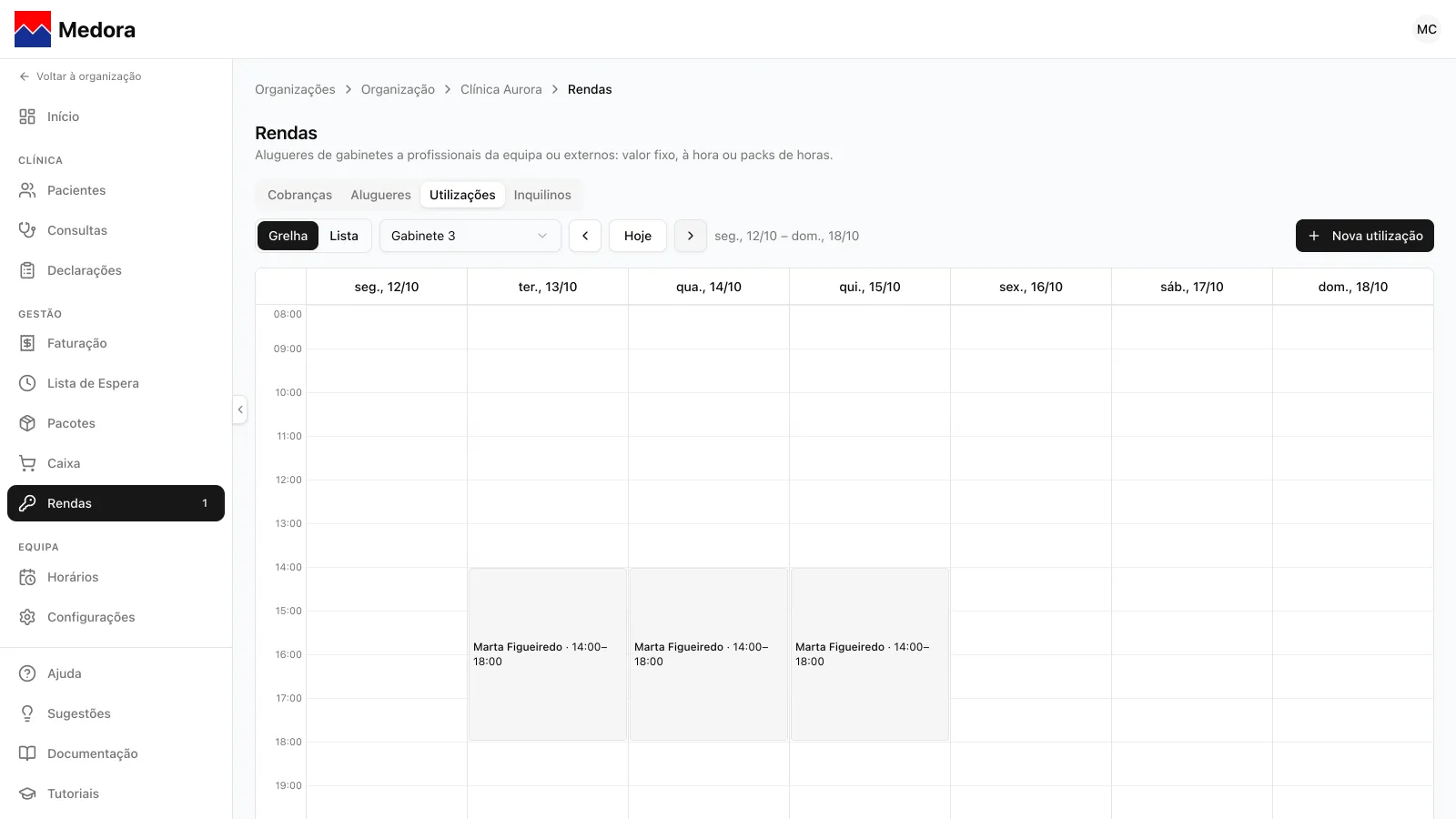This screenshot has height=819, width=1456.
Task: Jump to today with Hoje button
Action: point(638,236)
